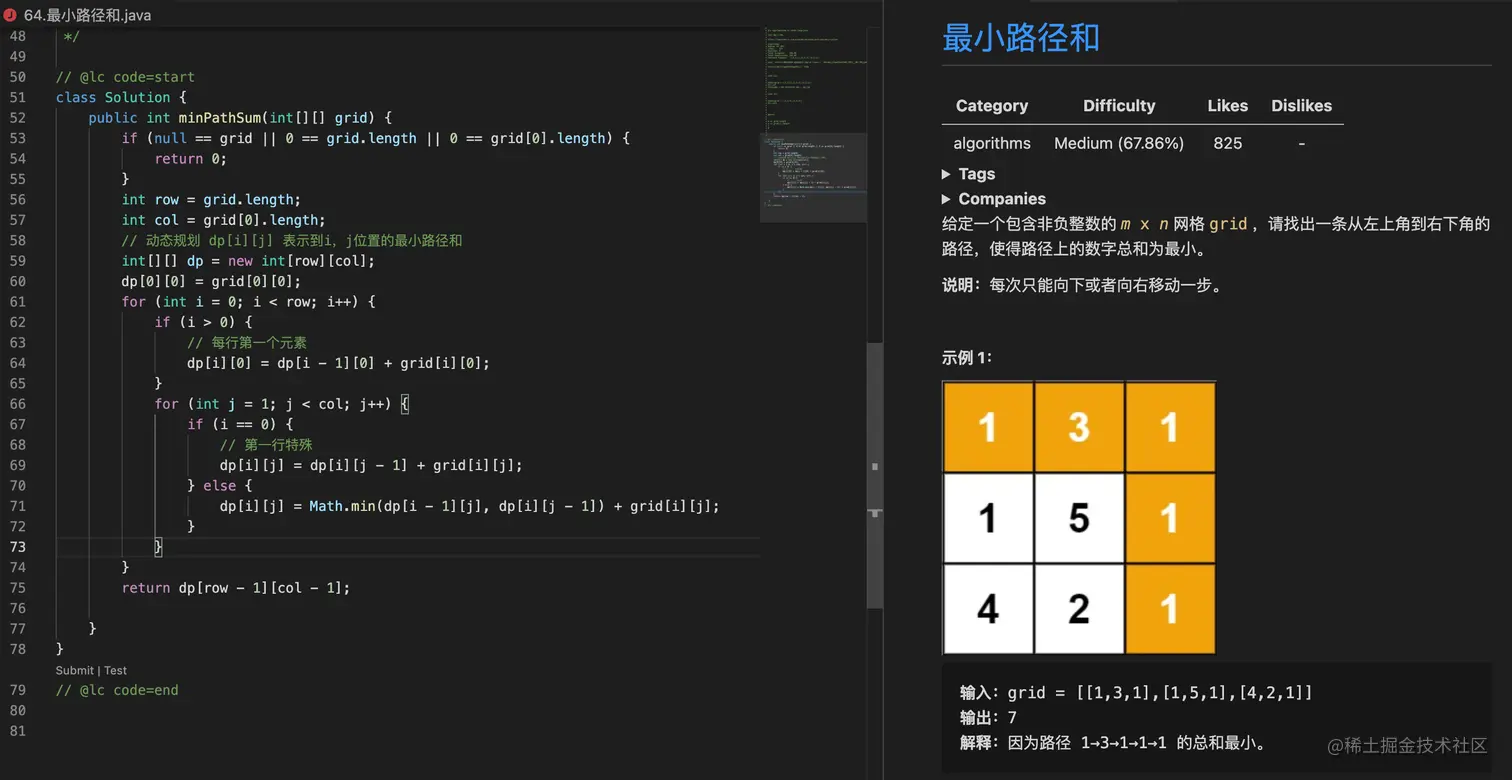Click line number 73 in gutter

pos(17,547)
